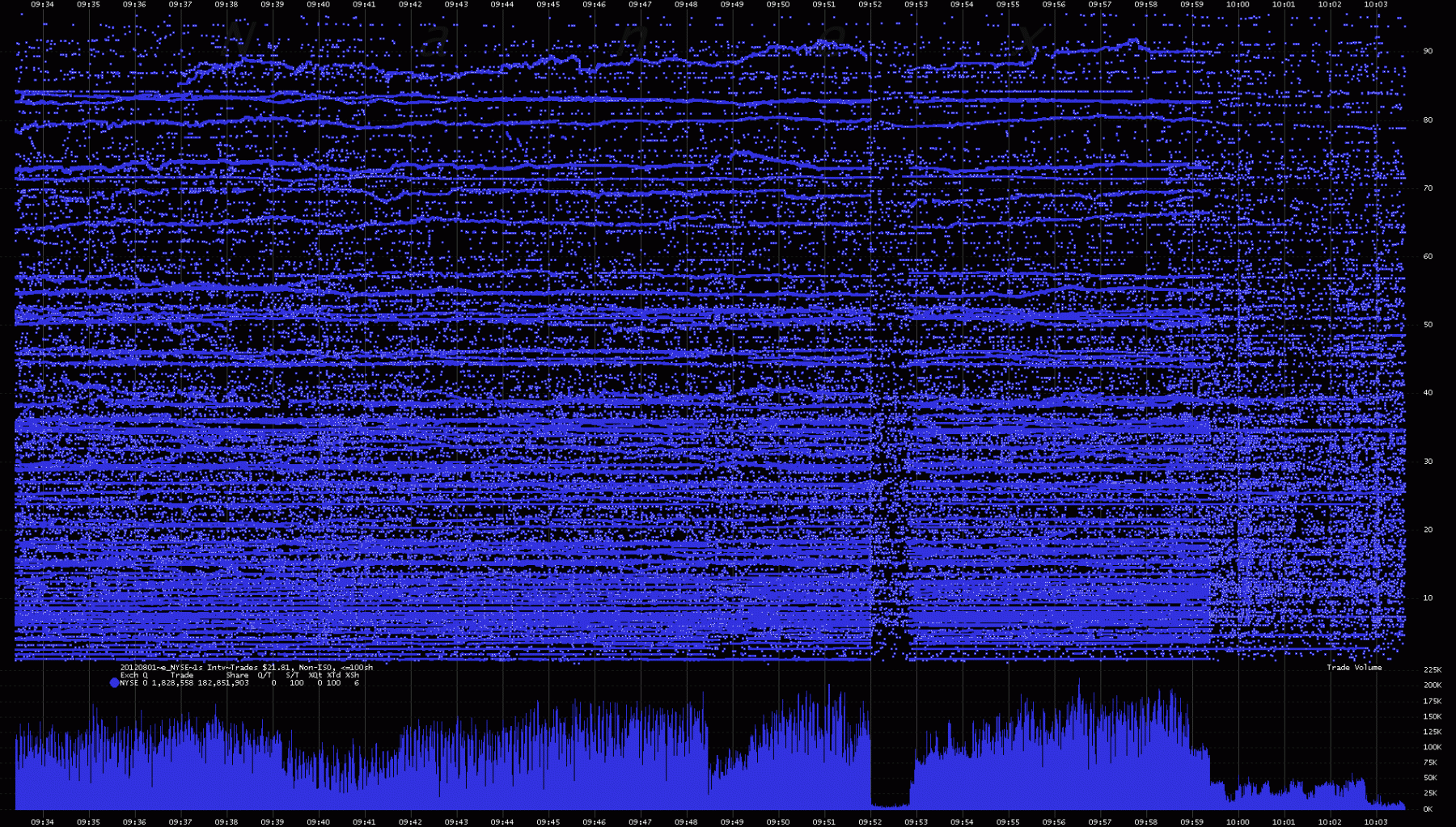This screenshot has height=827, width=1456.
Task: Click the blue NYSE legend dot
Action: click(114, 683)
